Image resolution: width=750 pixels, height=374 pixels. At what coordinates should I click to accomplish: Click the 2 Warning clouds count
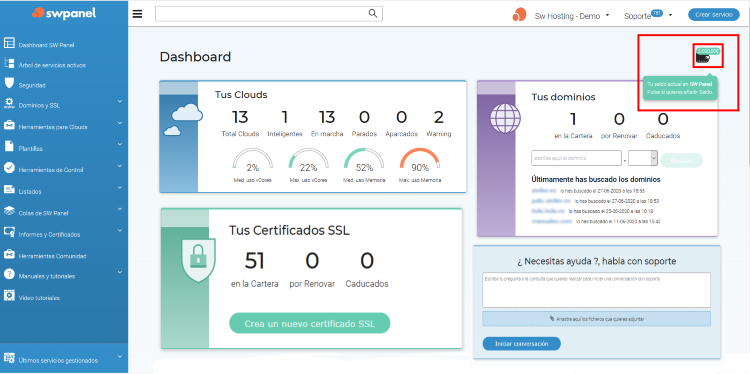(439, 117)
